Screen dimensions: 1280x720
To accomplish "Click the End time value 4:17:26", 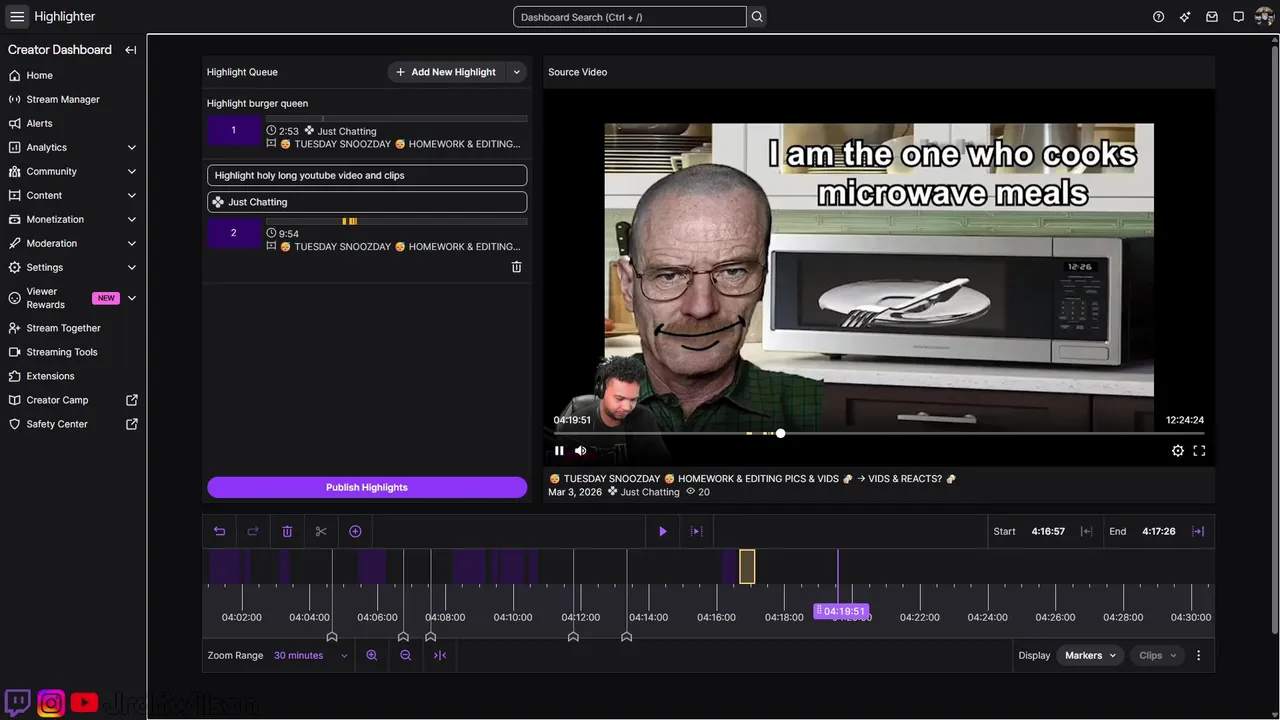I will pos(1158,532).
